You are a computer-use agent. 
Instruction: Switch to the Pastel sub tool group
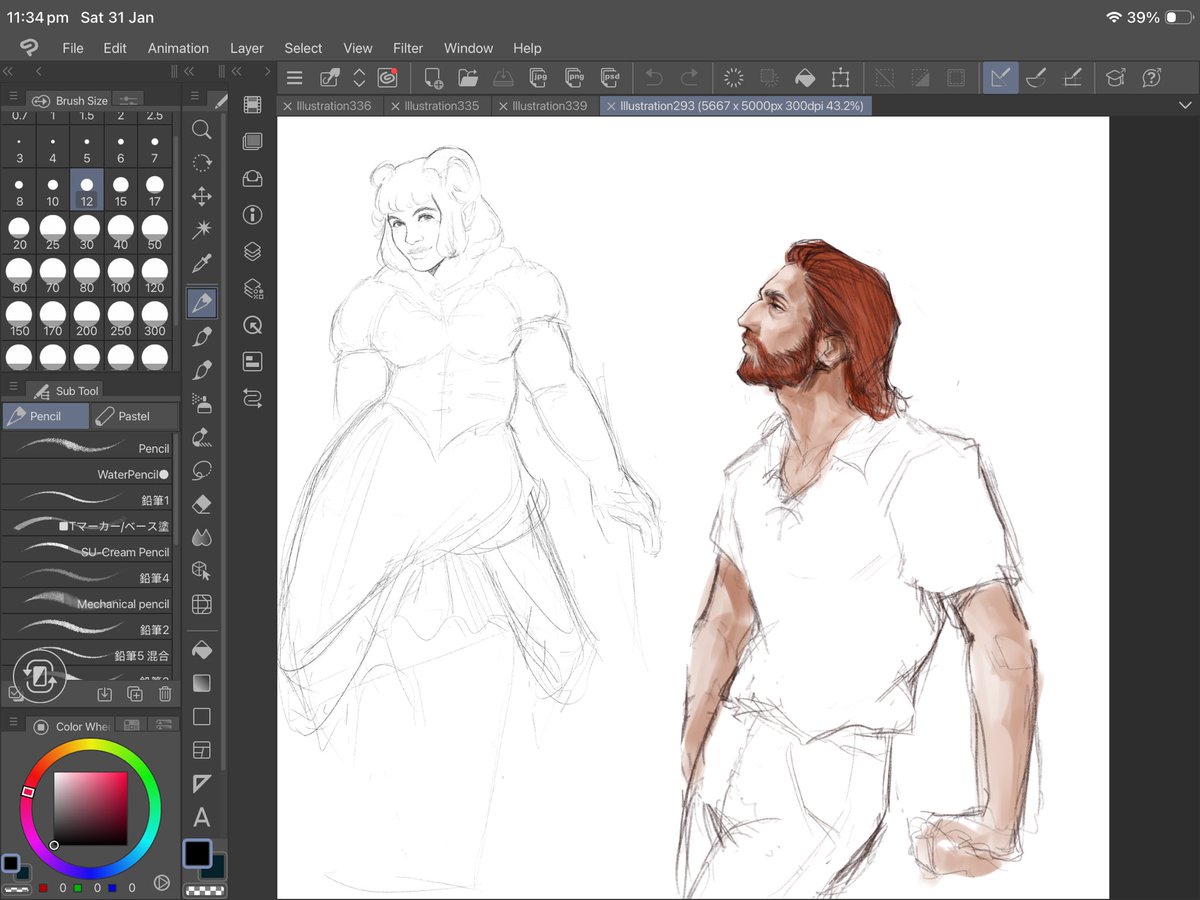tap(133, 416)
